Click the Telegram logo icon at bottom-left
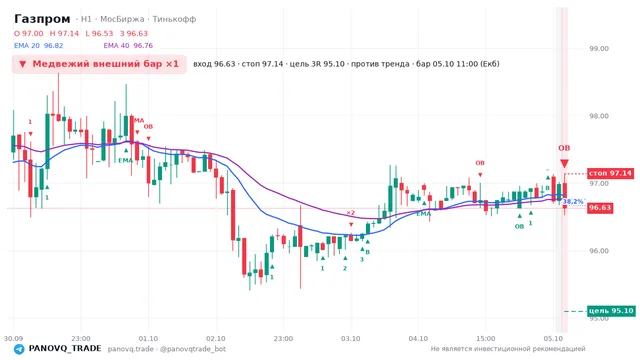 coord(19,349)
